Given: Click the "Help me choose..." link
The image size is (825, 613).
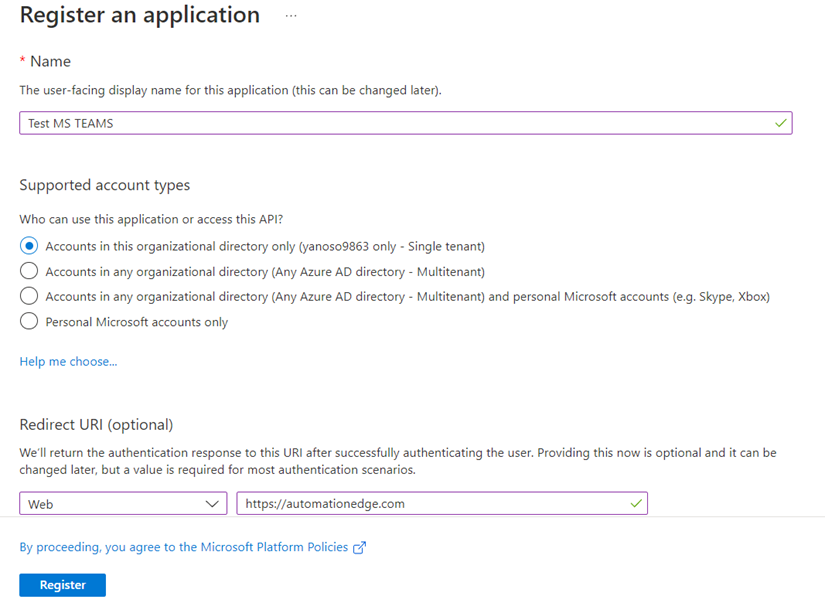Looking at the screenshot, I should coord(68,361).
